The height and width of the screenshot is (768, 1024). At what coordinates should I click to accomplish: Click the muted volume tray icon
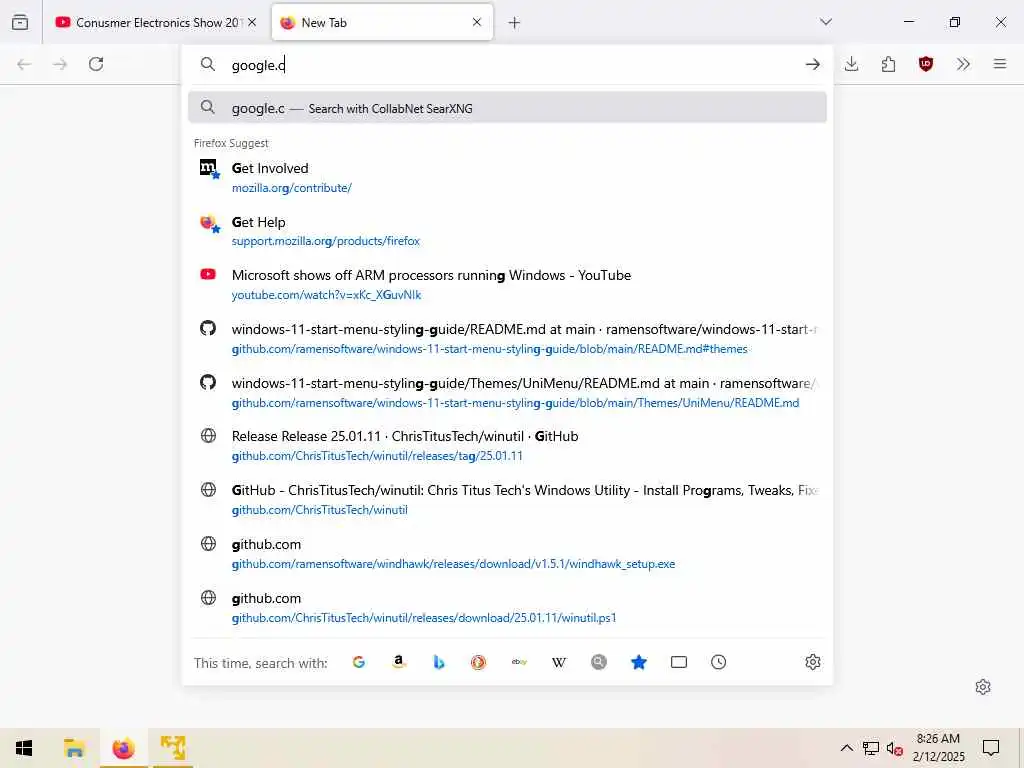tap(895, 748)
